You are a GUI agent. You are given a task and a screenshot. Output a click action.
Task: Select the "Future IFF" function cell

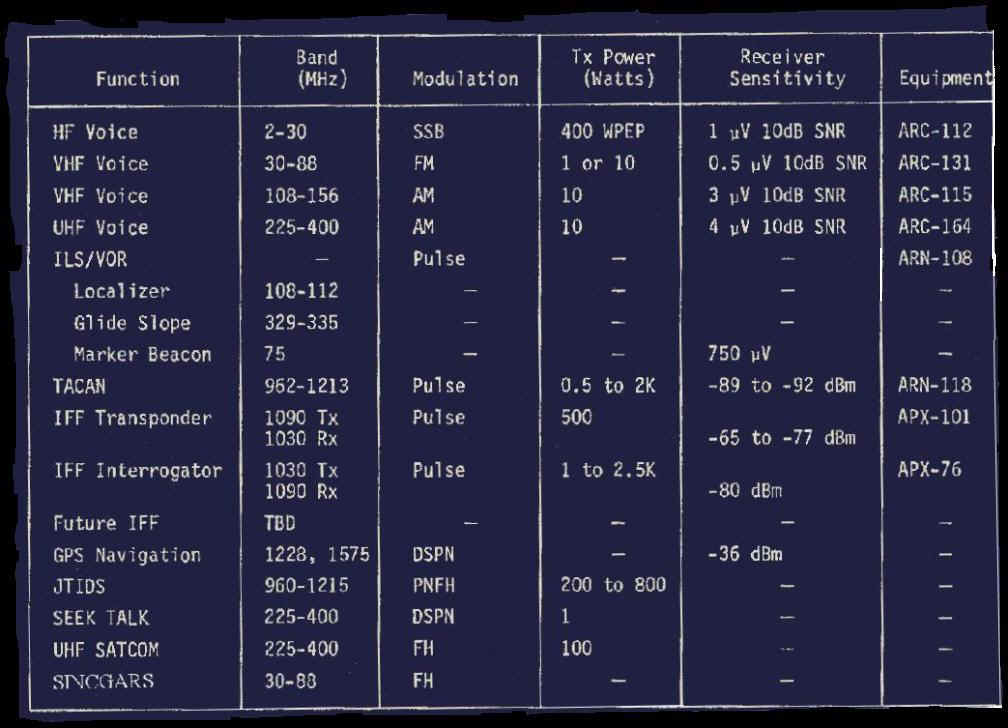click(105, 523)
